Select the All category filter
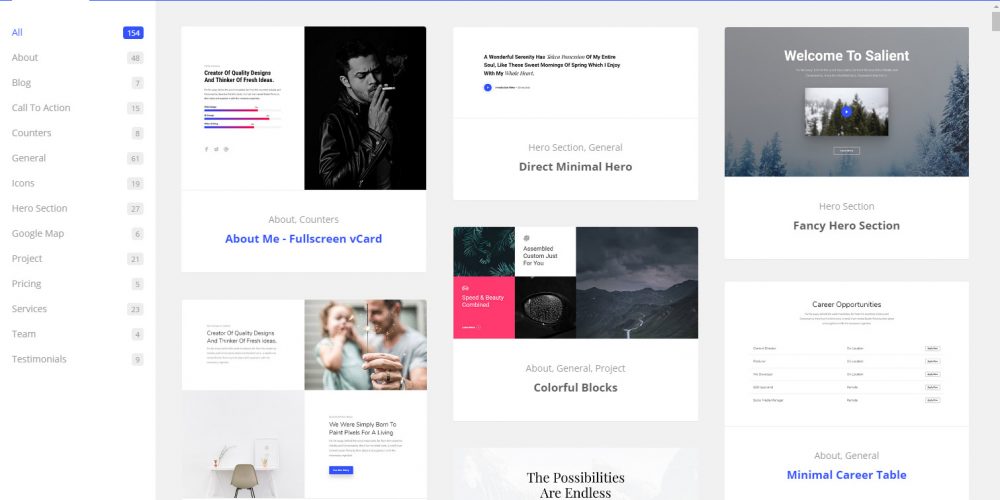The width and height of the screenshot is (1000, 500). point(17,33)
